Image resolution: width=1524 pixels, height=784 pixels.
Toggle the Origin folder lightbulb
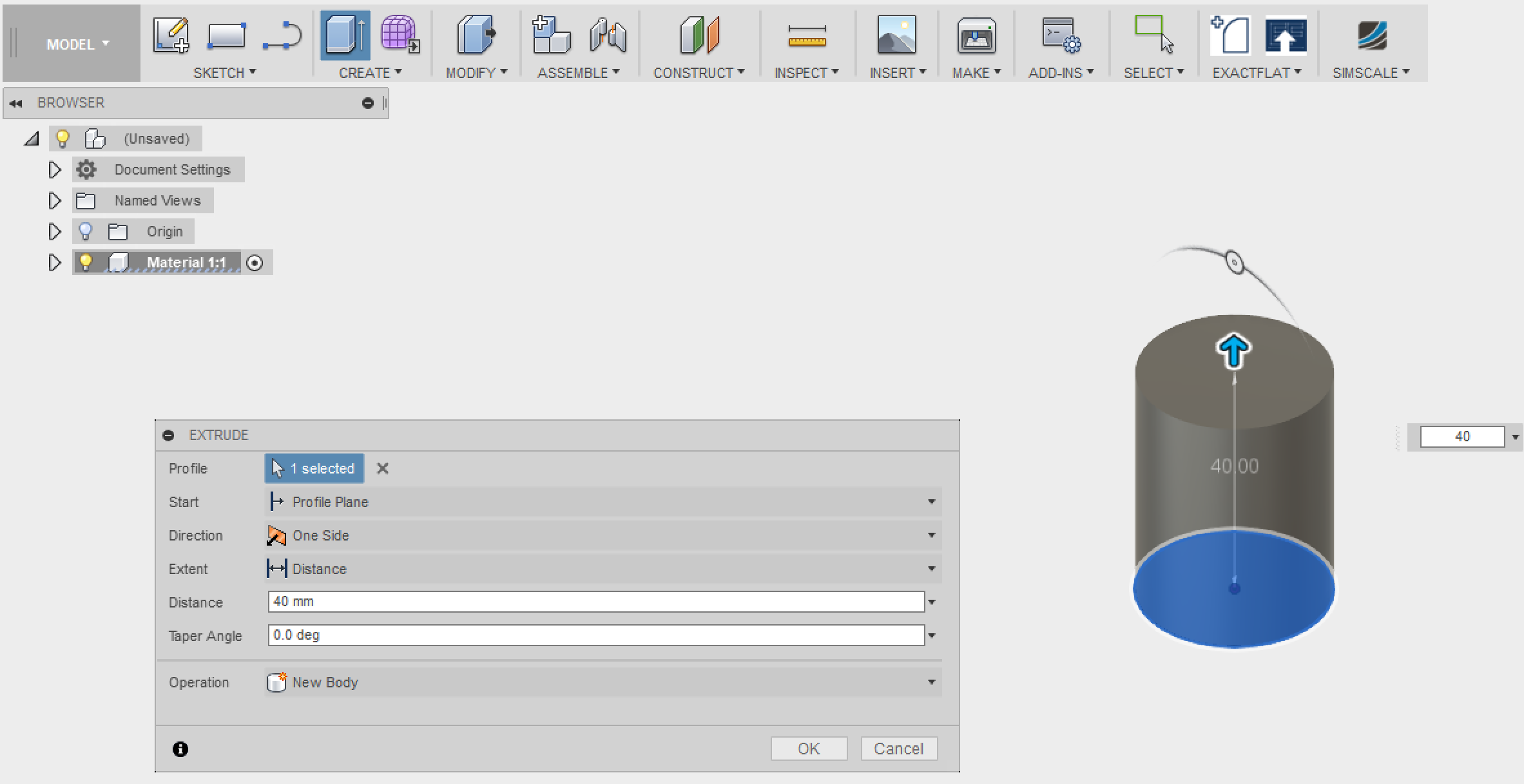click(x=86, y=231)
